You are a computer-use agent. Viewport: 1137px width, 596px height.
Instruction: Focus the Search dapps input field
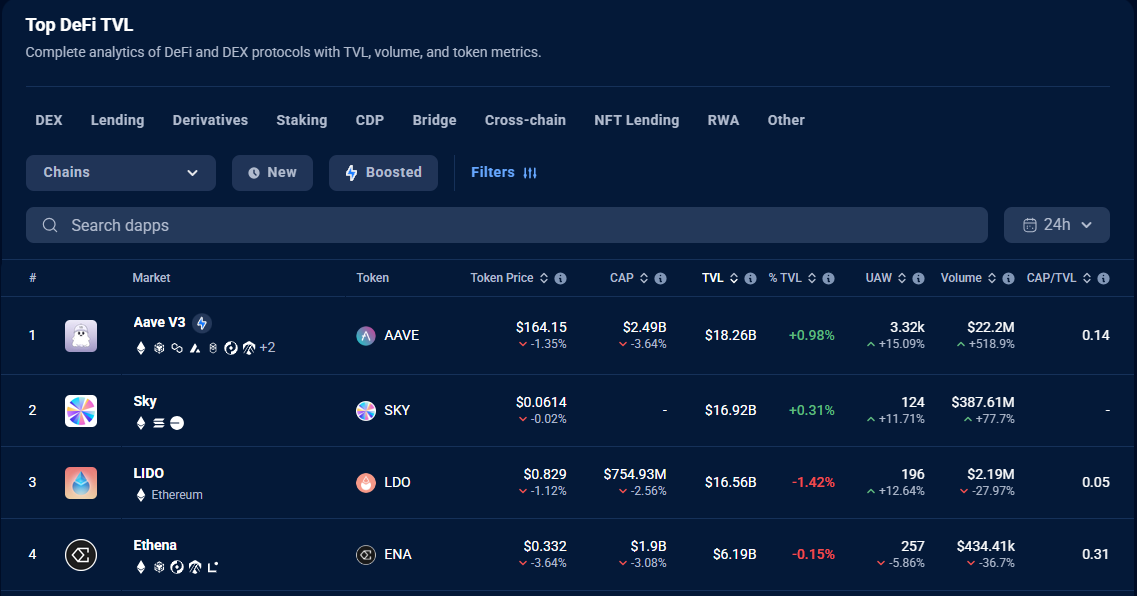[x=507, y=225]
